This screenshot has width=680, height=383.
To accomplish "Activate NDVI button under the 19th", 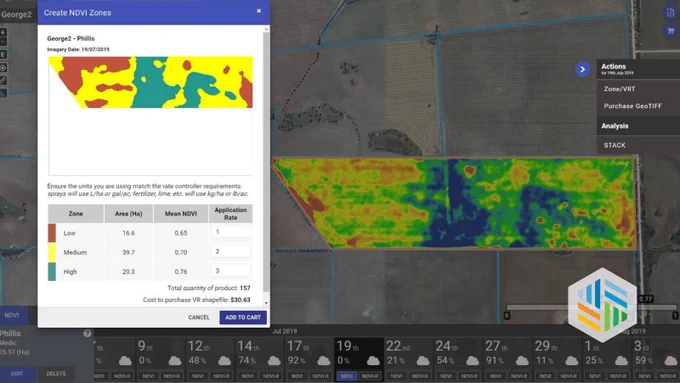I will [x=347, y=376].
